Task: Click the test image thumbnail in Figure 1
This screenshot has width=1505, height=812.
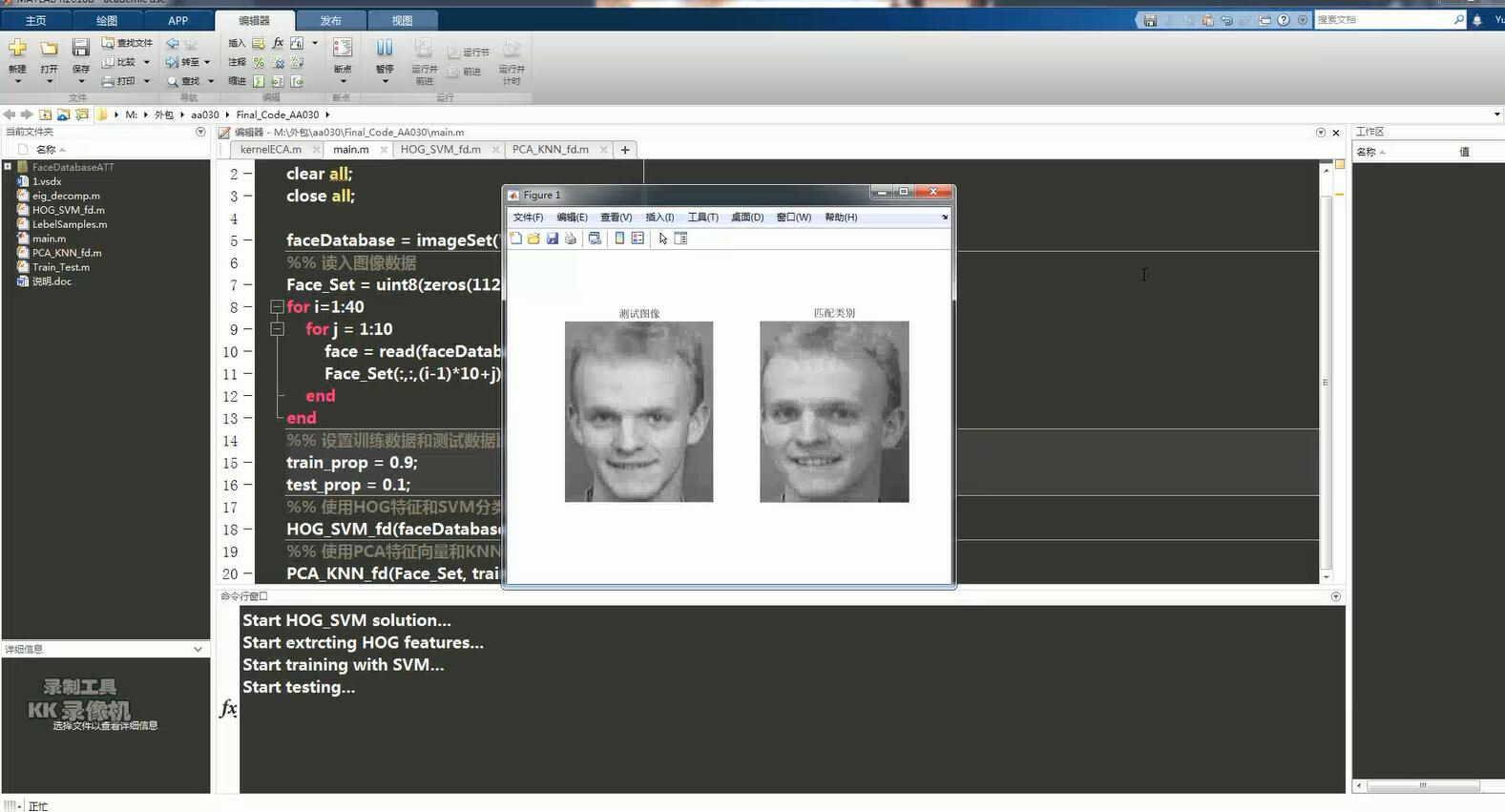Action: [638, 411]
